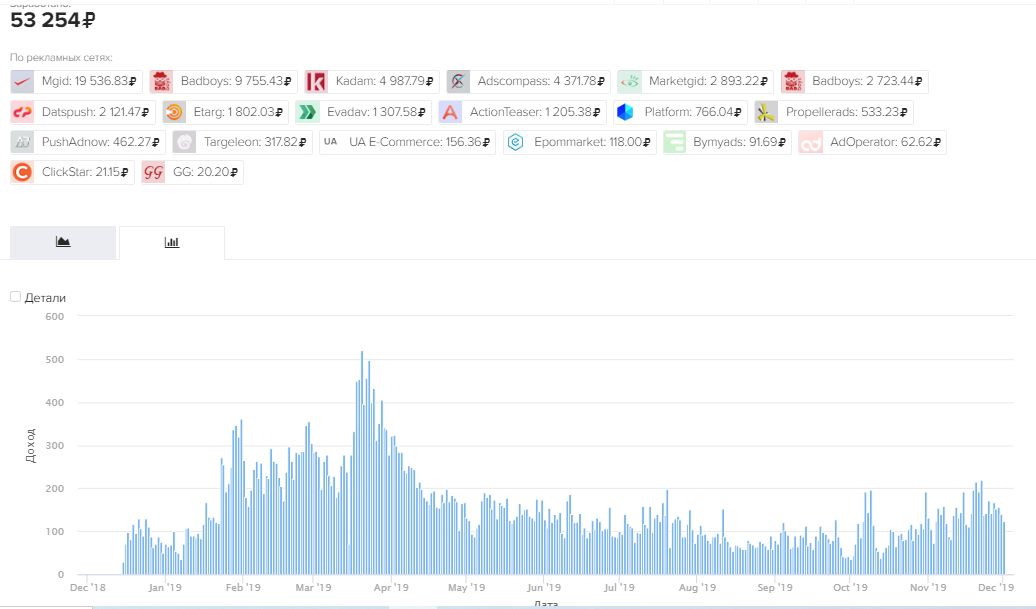
Task: Select the ActionTeaser network icon
Action: coord(450,112)
